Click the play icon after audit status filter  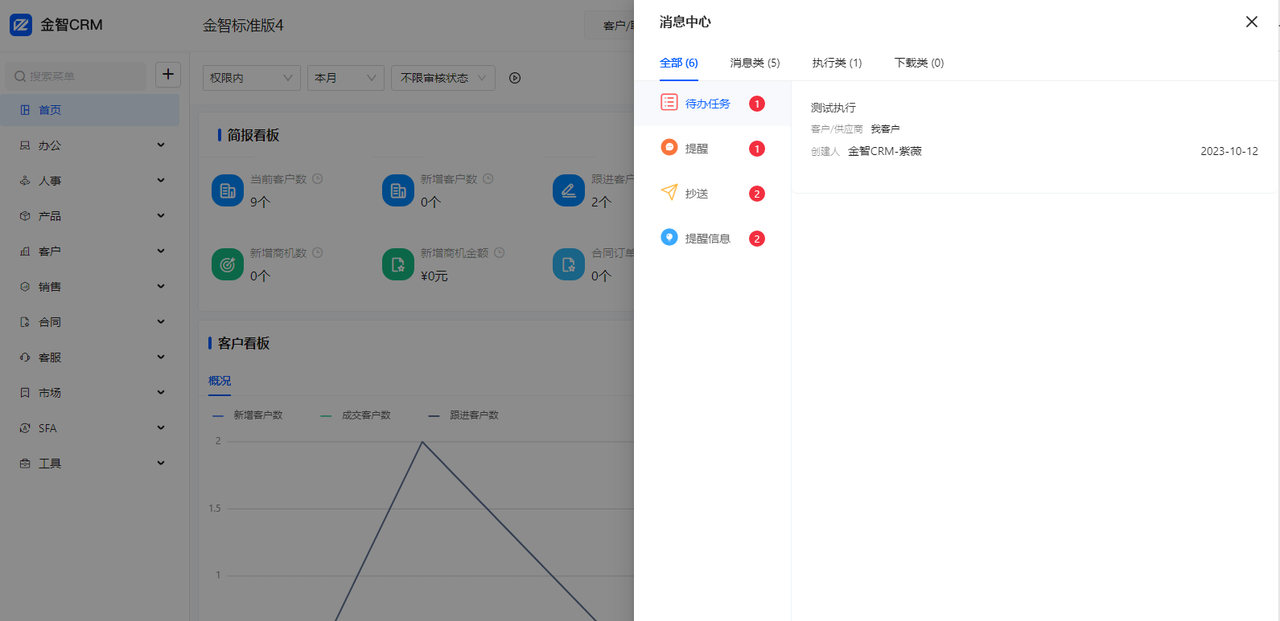coord(515,78)
